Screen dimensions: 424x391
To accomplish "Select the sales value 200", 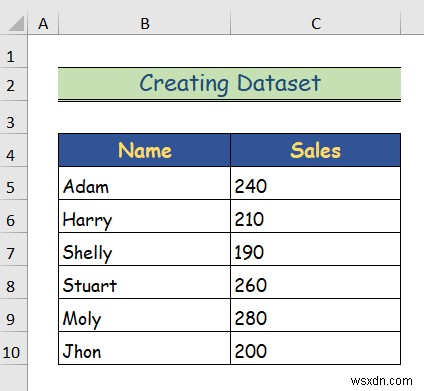I will (316, 348).
